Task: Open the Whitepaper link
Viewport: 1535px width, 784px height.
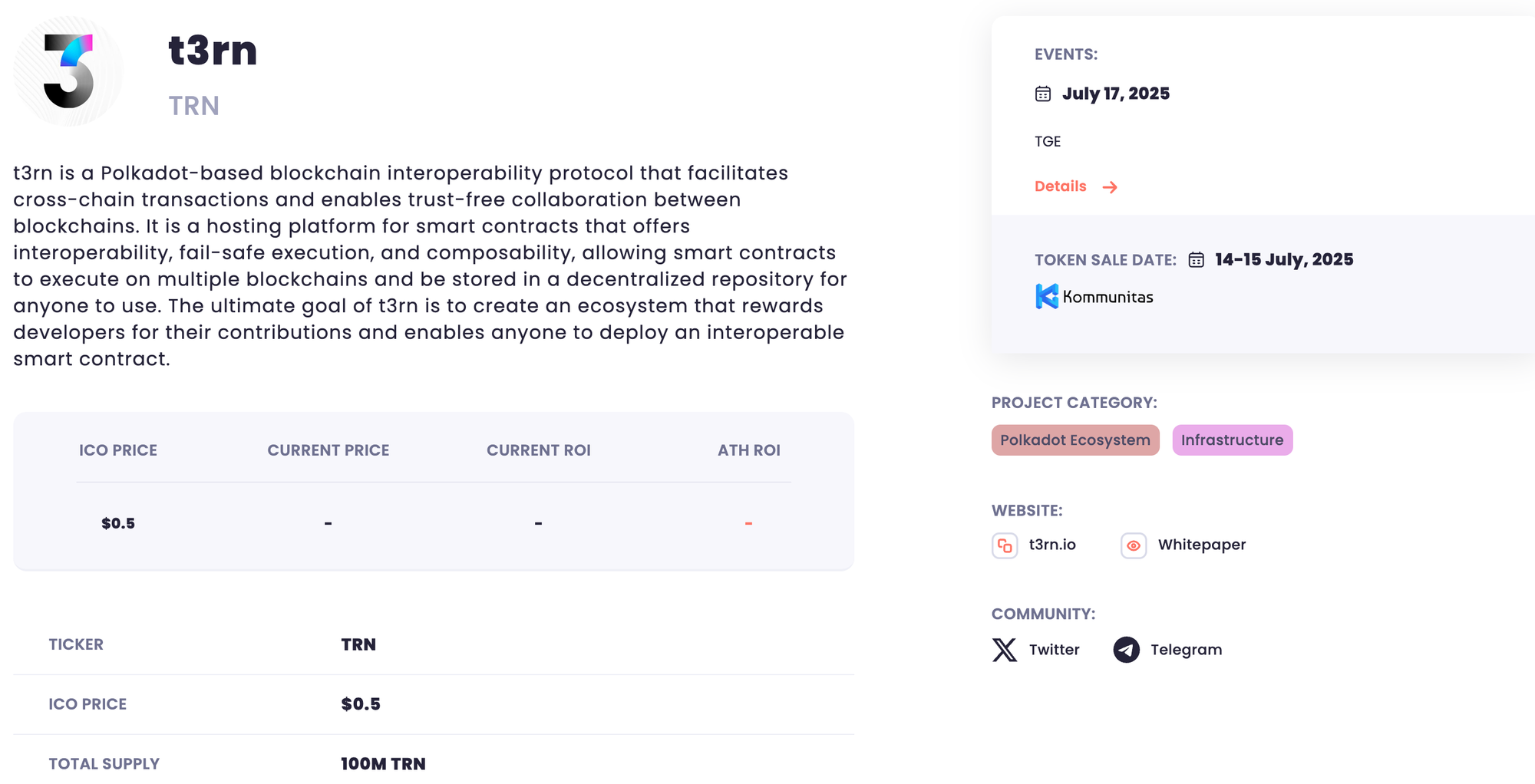Action: tap(1202, 545)
